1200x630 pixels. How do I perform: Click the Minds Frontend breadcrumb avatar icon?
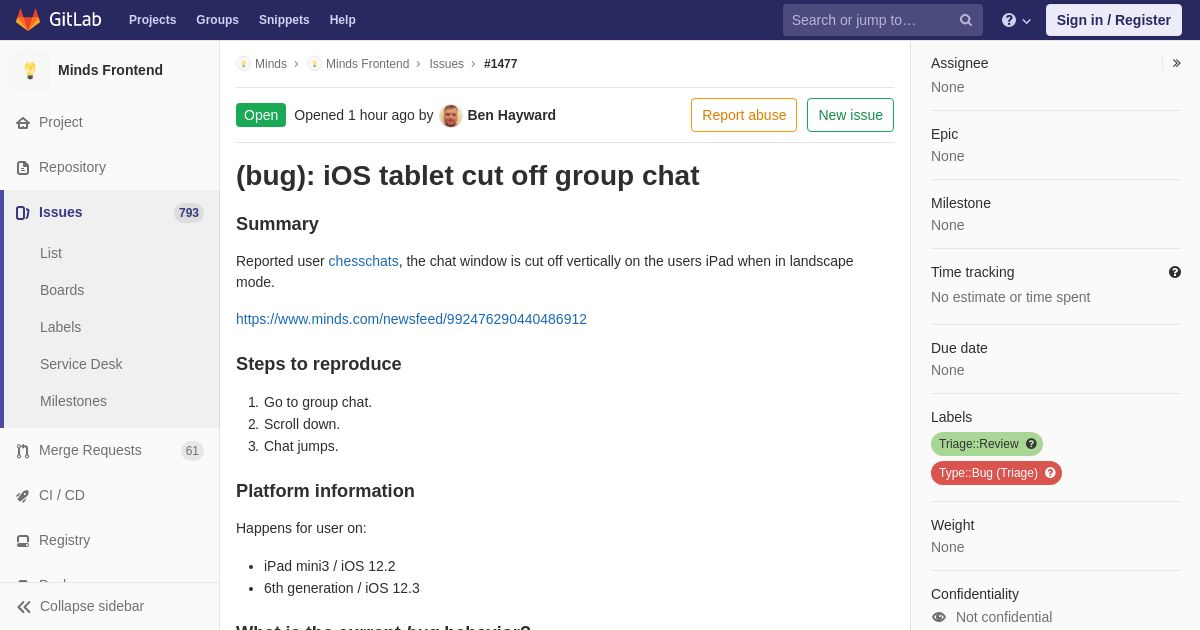pyautogui.click(x=314, y=64)
